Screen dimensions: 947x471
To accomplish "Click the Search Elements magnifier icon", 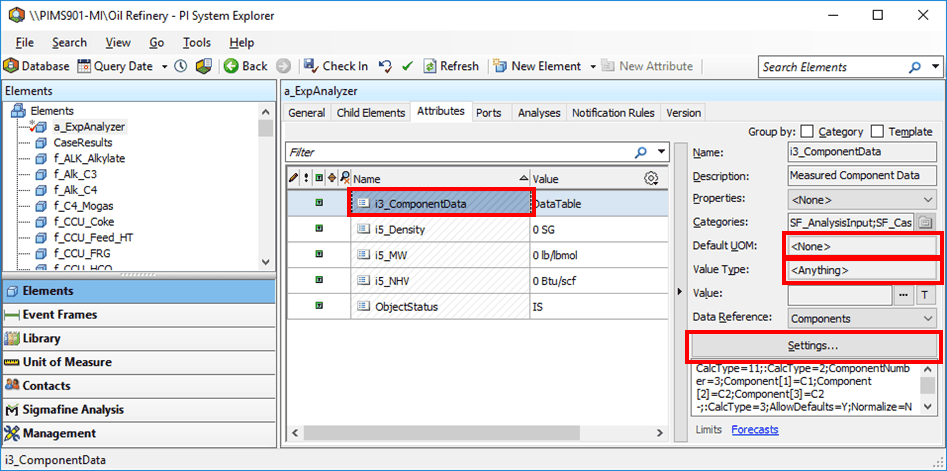I will (916, 66).
